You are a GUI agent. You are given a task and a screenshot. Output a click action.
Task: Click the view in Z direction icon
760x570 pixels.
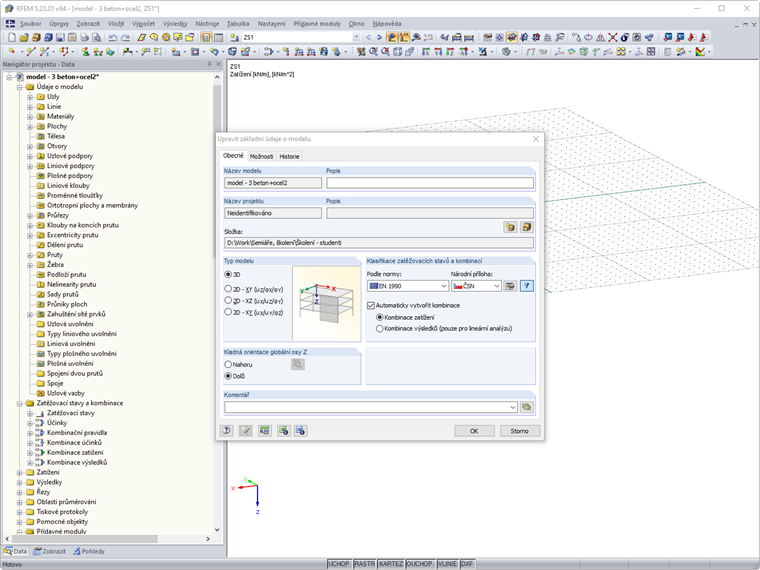coord(450,51)
